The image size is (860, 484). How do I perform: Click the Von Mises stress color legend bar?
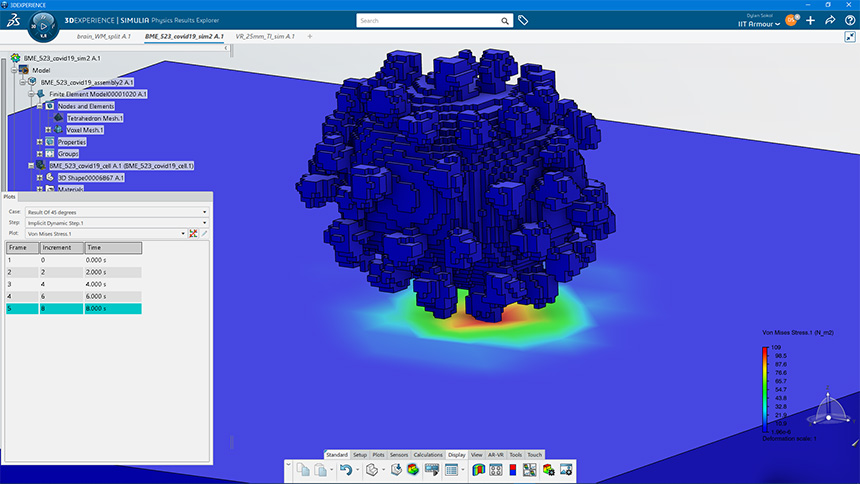tap(765, 390)
